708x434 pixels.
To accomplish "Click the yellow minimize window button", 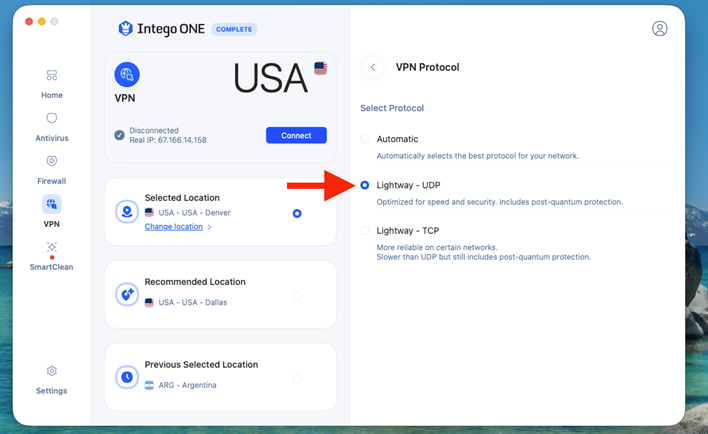I will pyautogui.click(x=42, y=21).
